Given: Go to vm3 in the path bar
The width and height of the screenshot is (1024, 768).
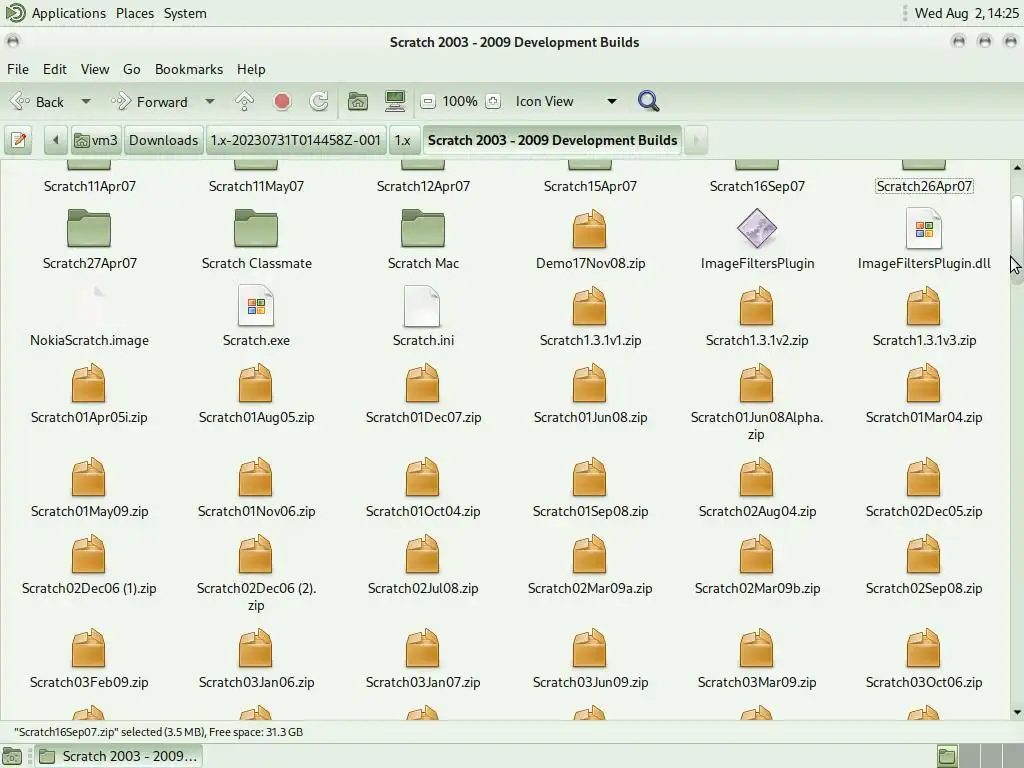Looking at the screenshot, I should 96,140.
